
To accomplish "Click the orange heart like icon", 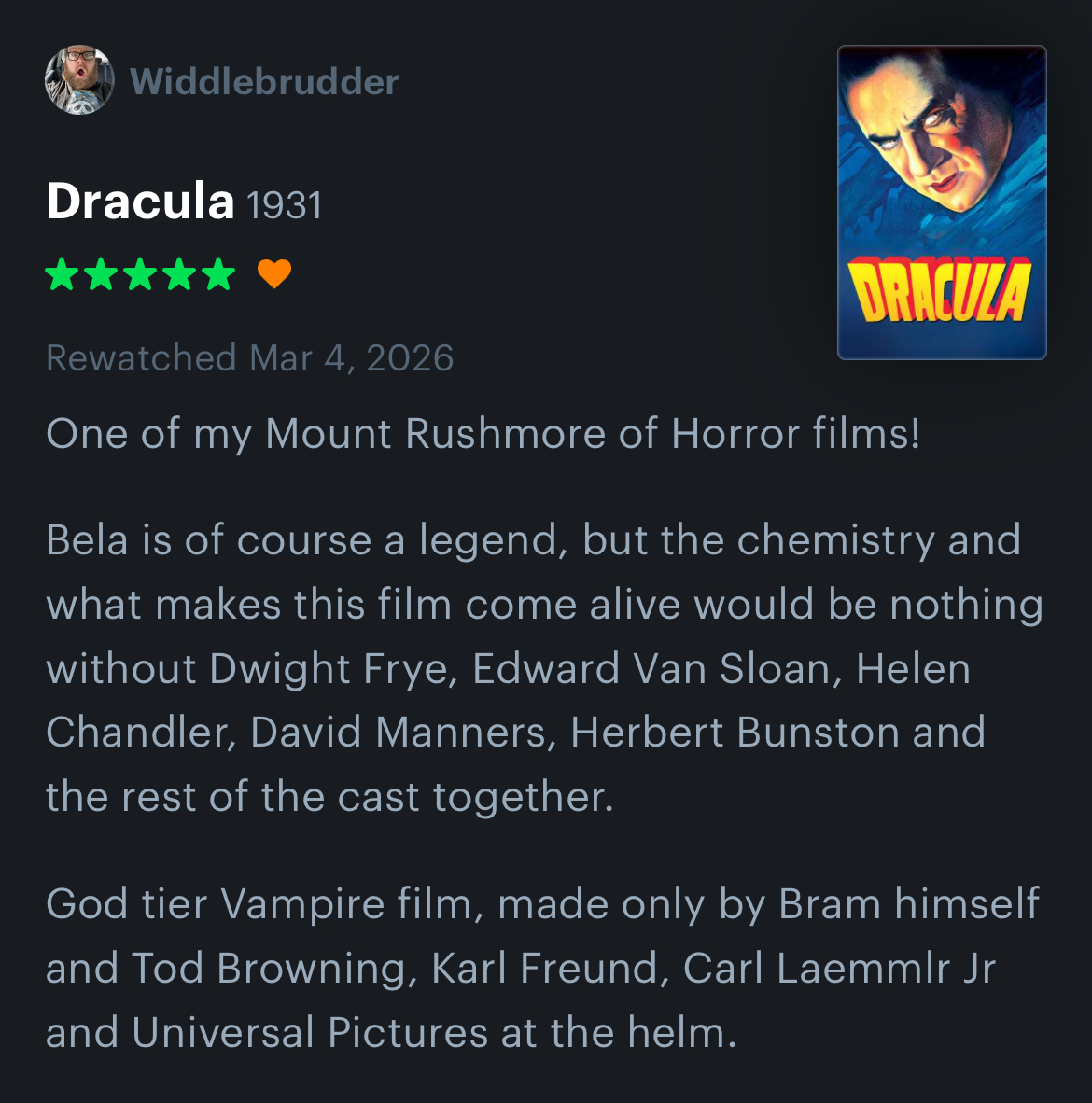I will pos(274,274).
